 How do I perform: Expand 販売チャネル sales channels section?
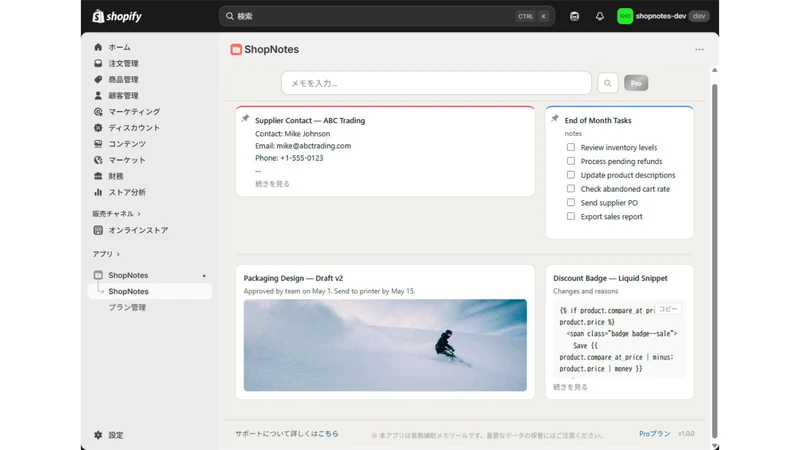(x=116, y=214)
